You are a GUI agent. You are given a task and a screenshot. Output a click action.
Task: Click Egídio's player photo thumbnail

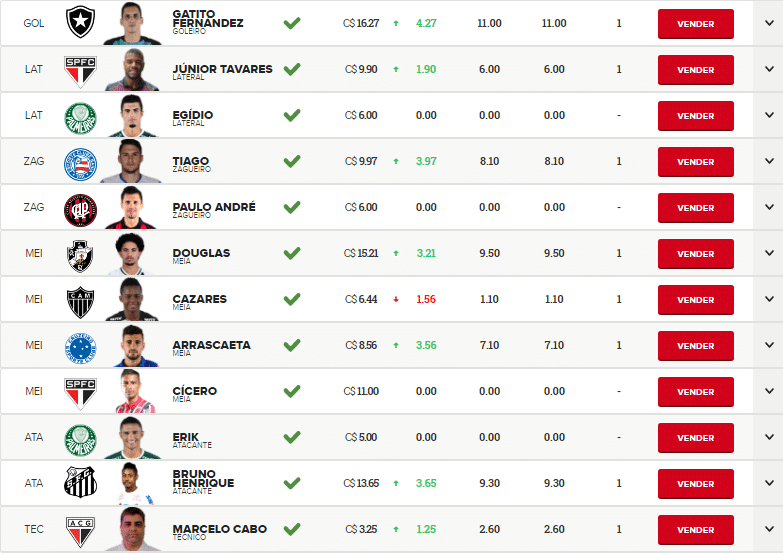[131, 115]
